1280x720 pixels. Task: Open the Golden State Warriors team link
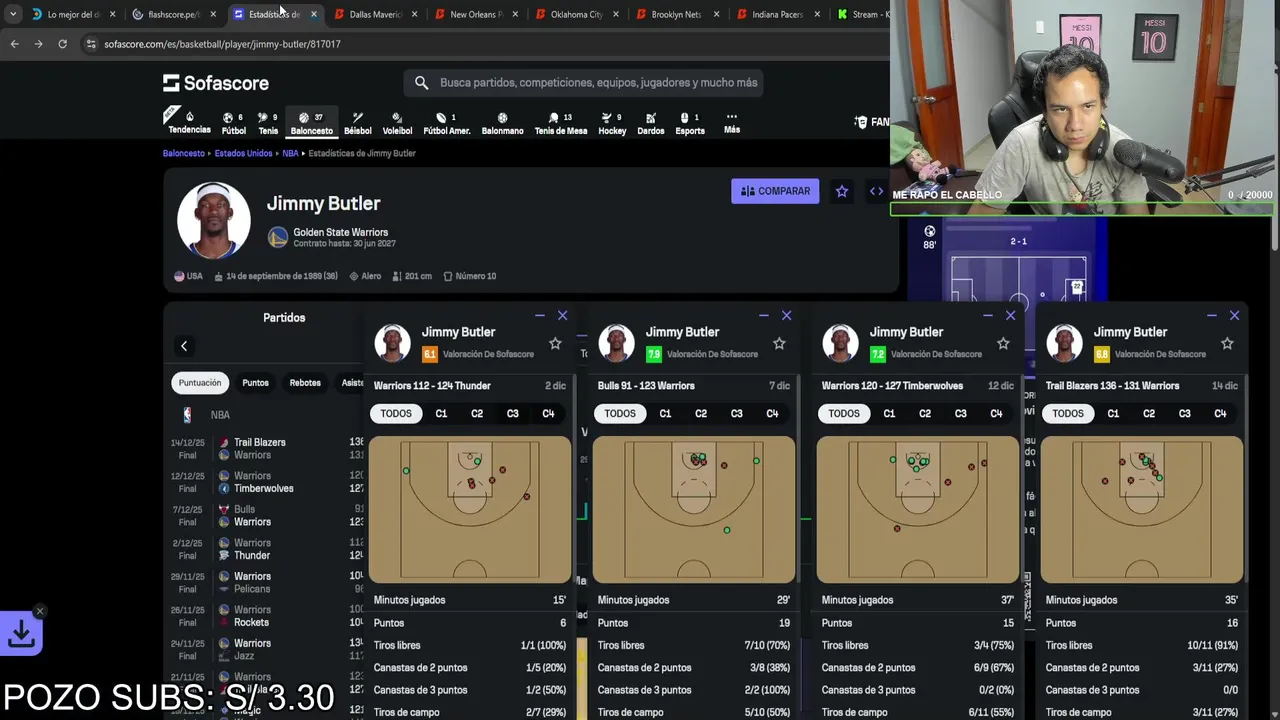pyautogui.click(x=340, y=232)
